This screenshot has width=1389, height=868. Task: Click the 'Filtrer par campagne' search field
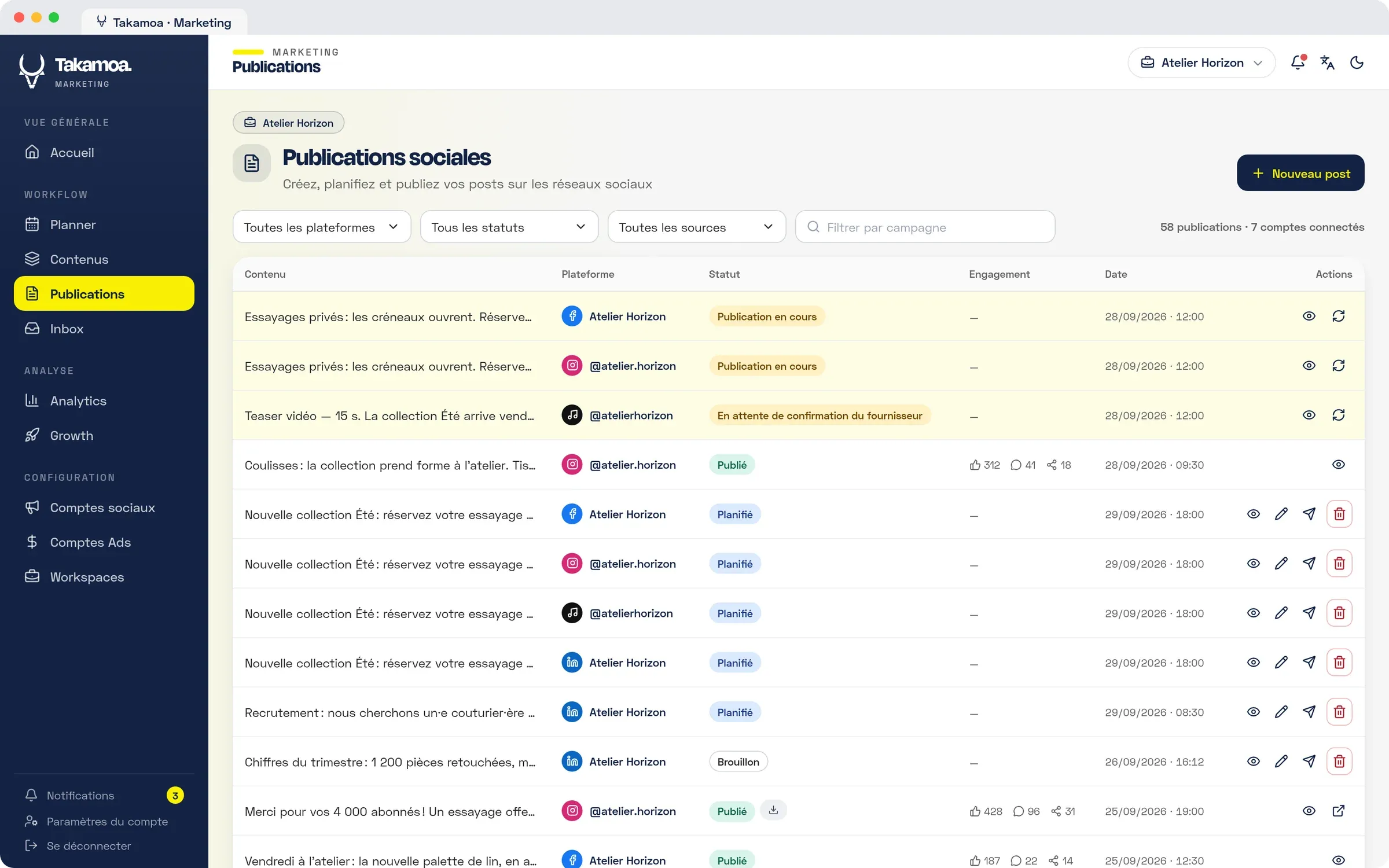click(925, 227)
